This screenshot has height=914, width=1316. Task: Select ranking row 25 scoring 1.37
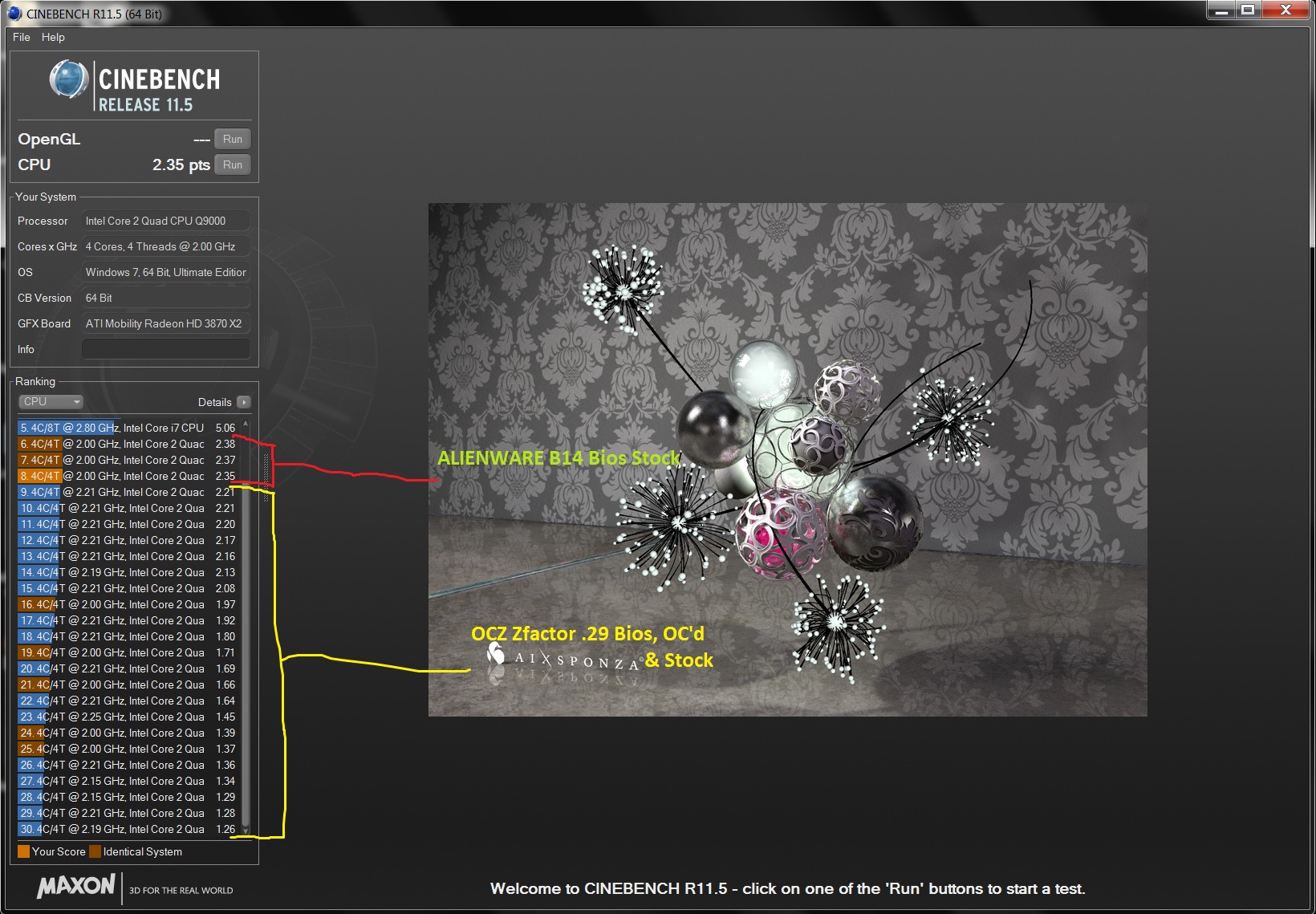pyautogui.click(x=128, y=749)
